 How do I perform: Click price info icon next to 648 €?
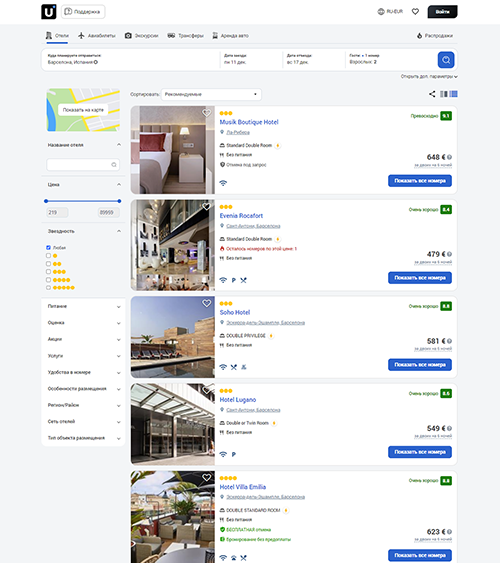tap(449, 157)
